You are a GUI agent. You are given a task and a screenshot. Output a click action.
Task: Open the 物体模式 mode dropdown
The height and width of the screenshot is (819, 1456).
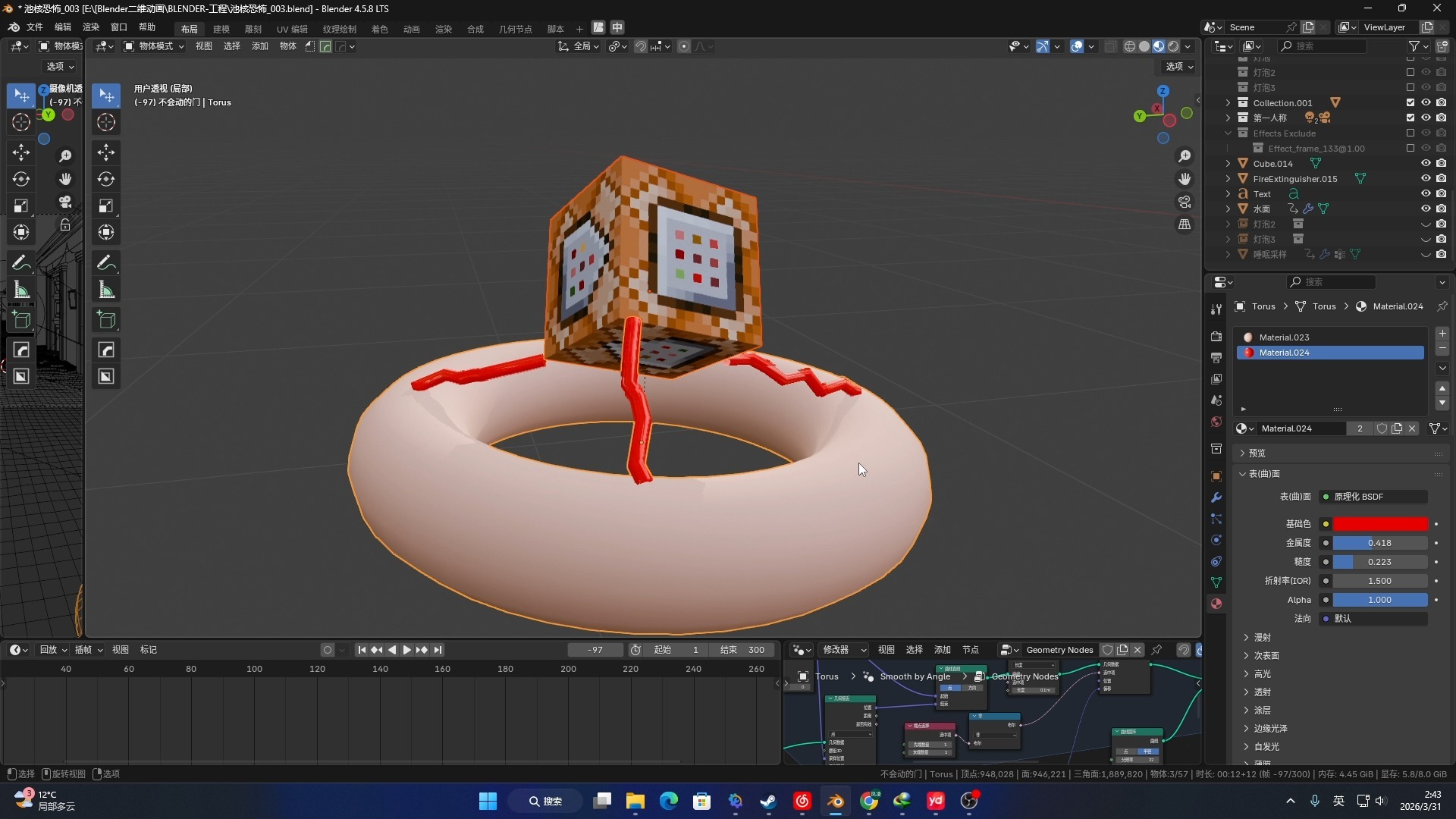[x=154, y=46]
